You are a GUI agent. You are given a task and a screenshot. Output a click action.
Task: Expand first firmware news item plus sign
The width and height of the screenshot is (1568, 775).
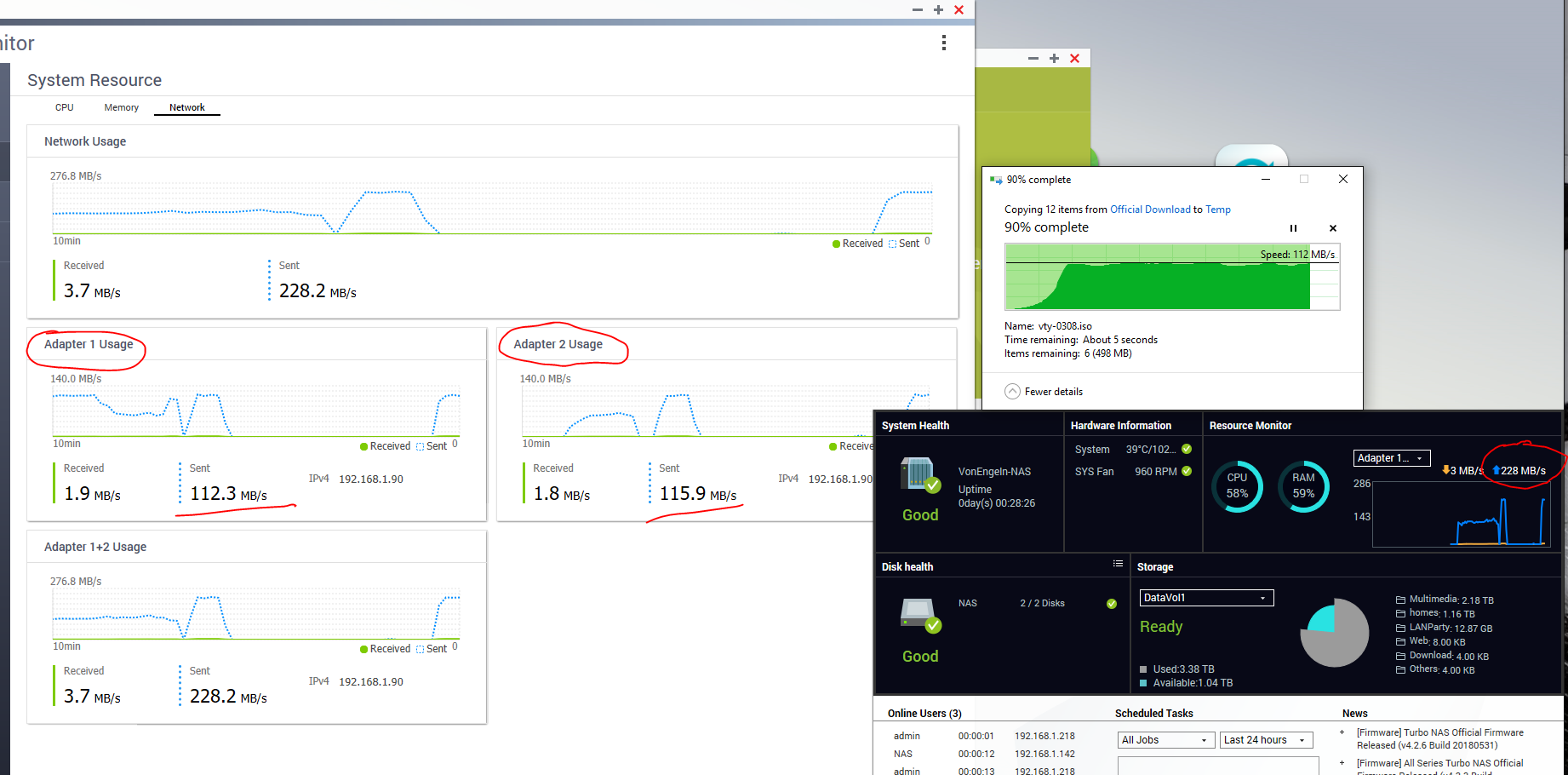tap(1342, 732)
